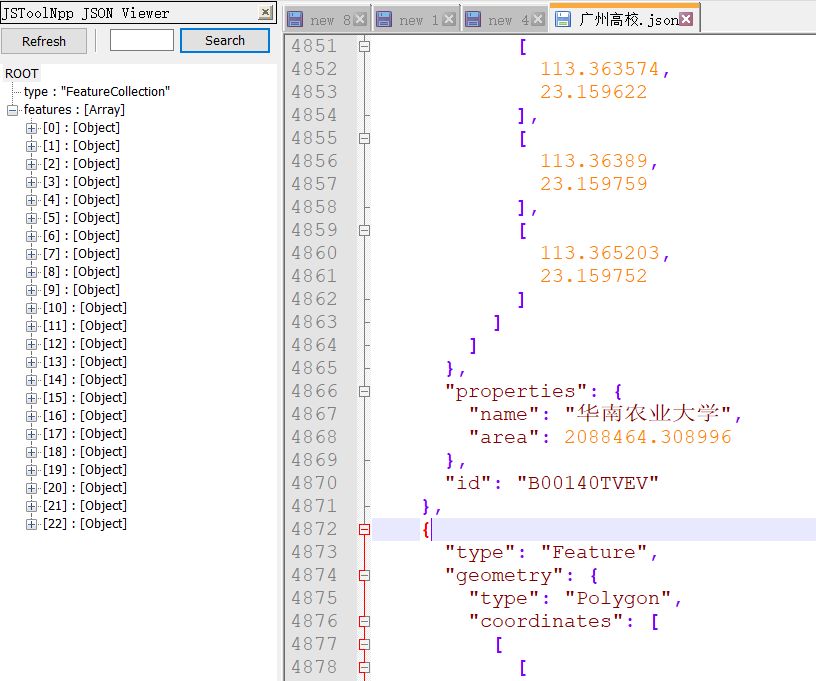Click the id value "B00140TVEV"
The height and width of the screenshot is (681, 816).
[x=588, y=483]
